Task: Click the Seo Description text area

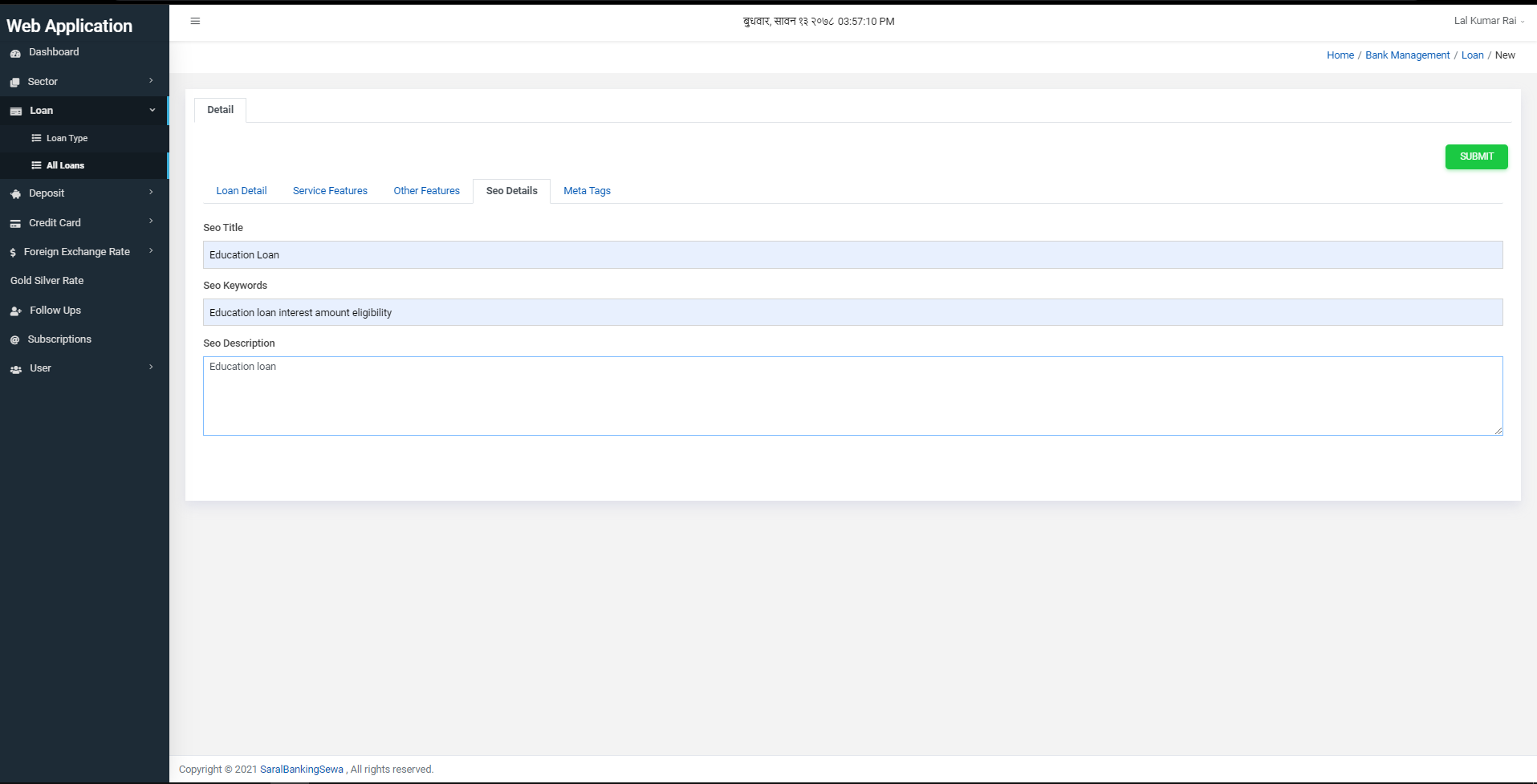Action: pos(852,396)
